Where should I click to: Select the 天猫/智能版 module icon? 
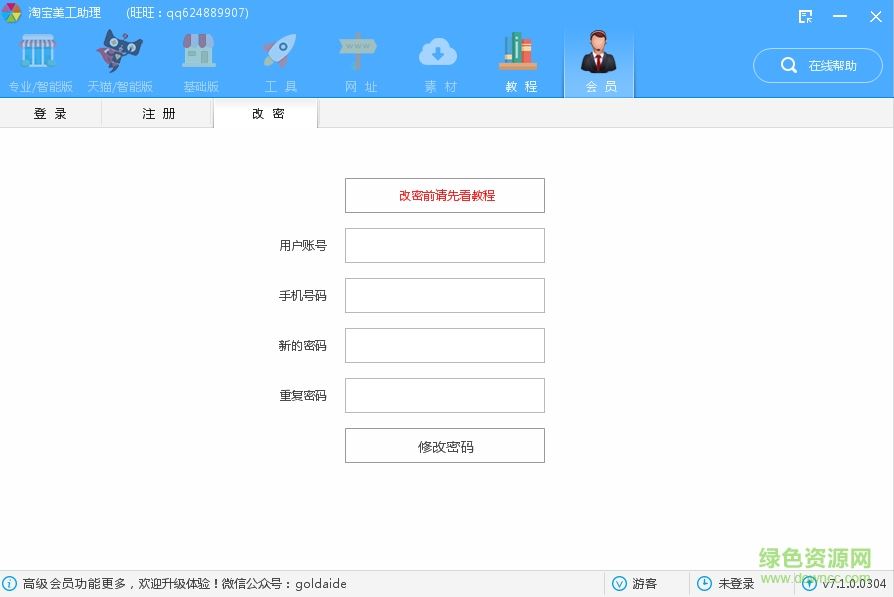point(119,50)
